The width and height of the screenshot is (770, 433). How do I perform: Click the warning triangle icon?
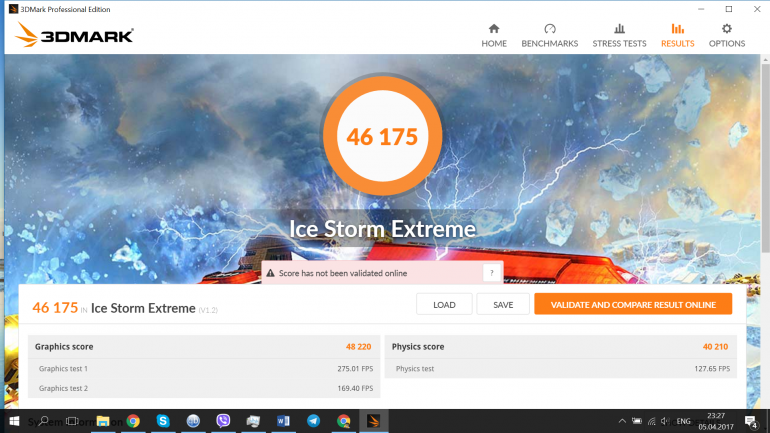(270, 273)
